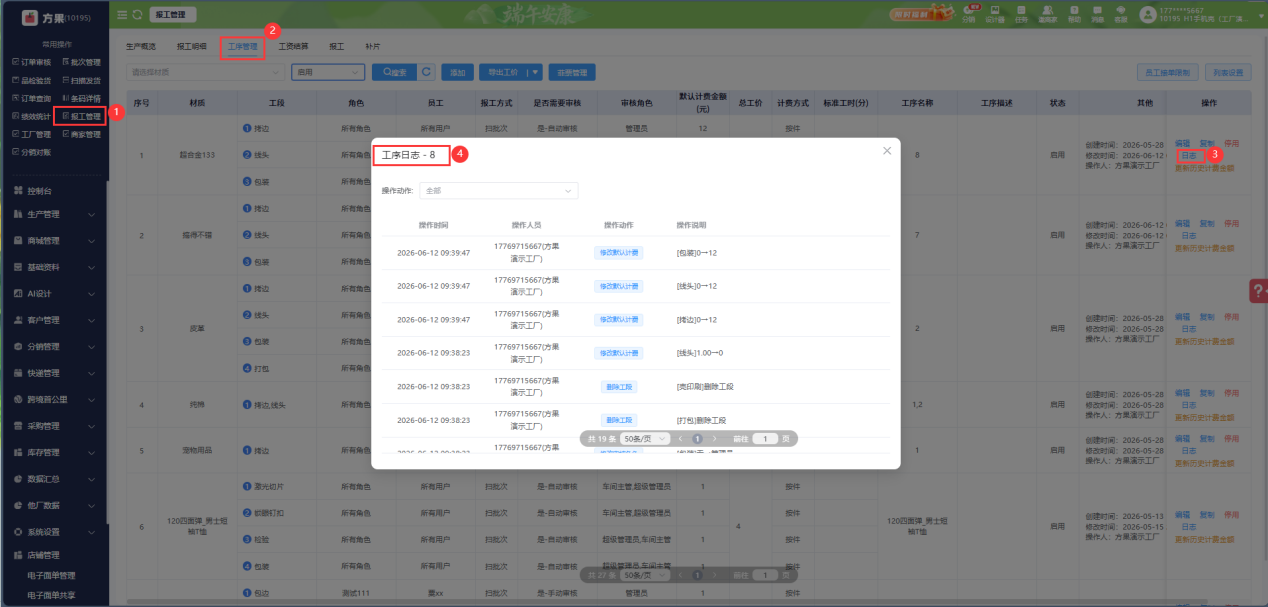Open the 客服 icon in the top bar
1268x607 pixels.
coord(1121,14)
